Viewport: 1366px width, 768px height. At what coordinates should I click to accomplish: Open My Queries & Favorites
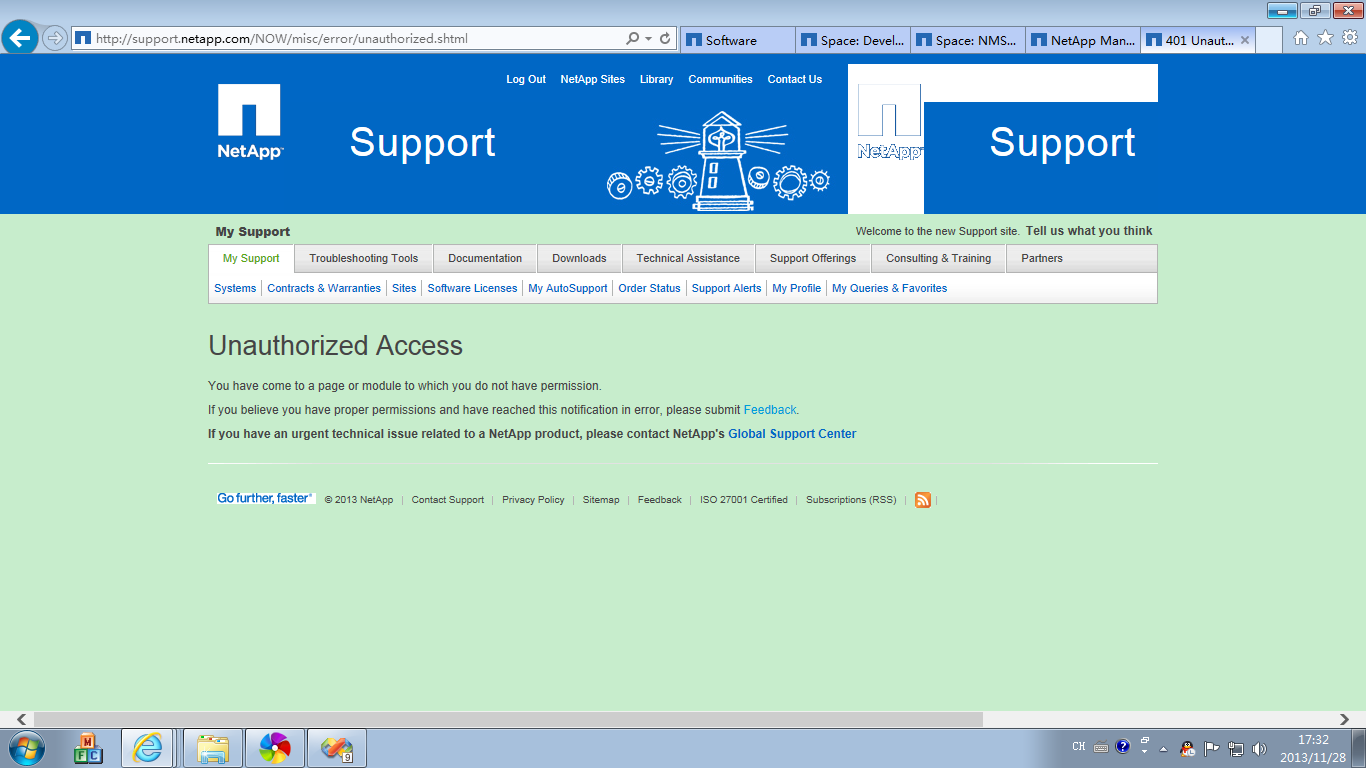point(890,288)
